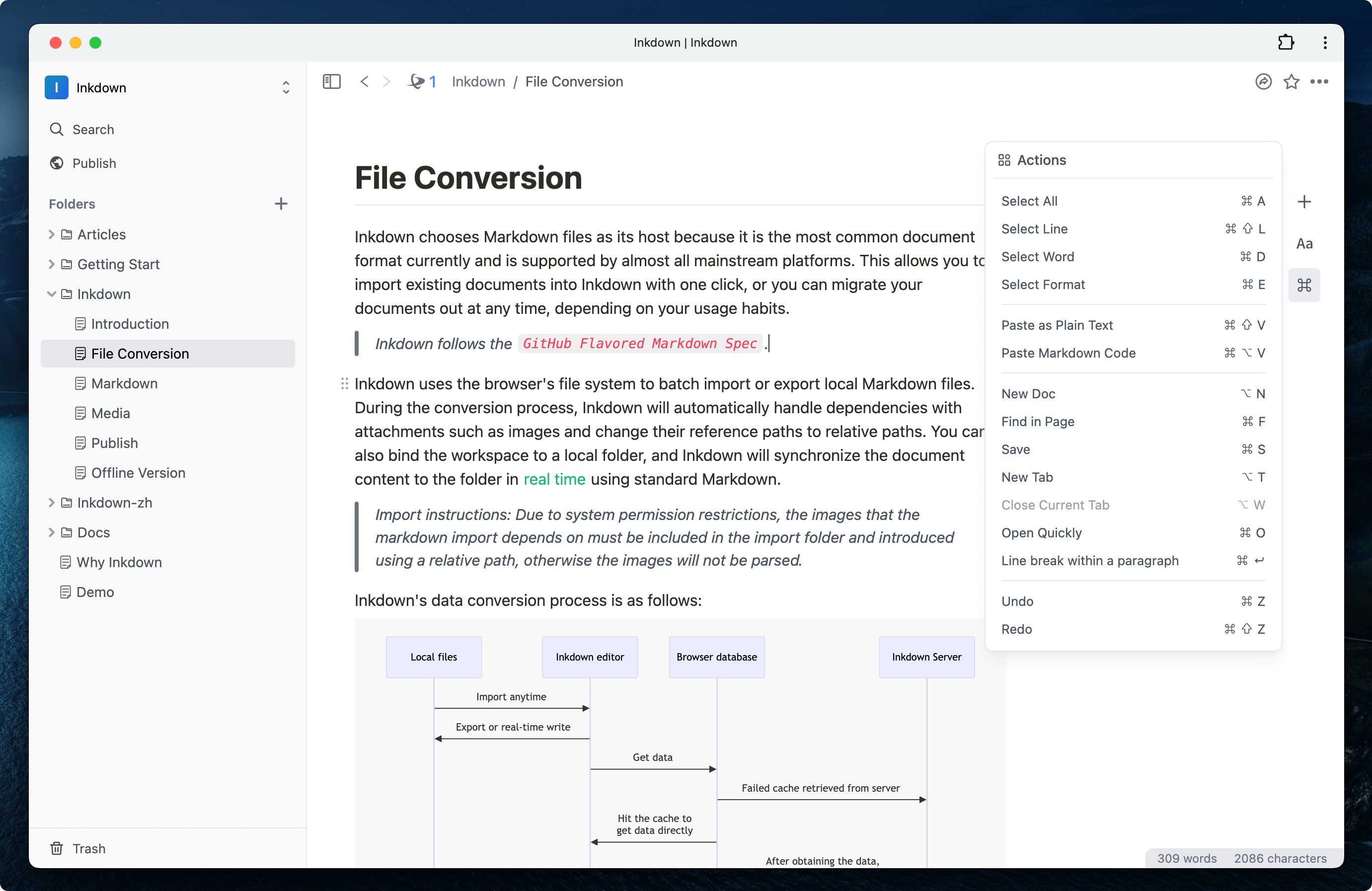Click the Inkdown breadcrumb link

pos(478,81)
